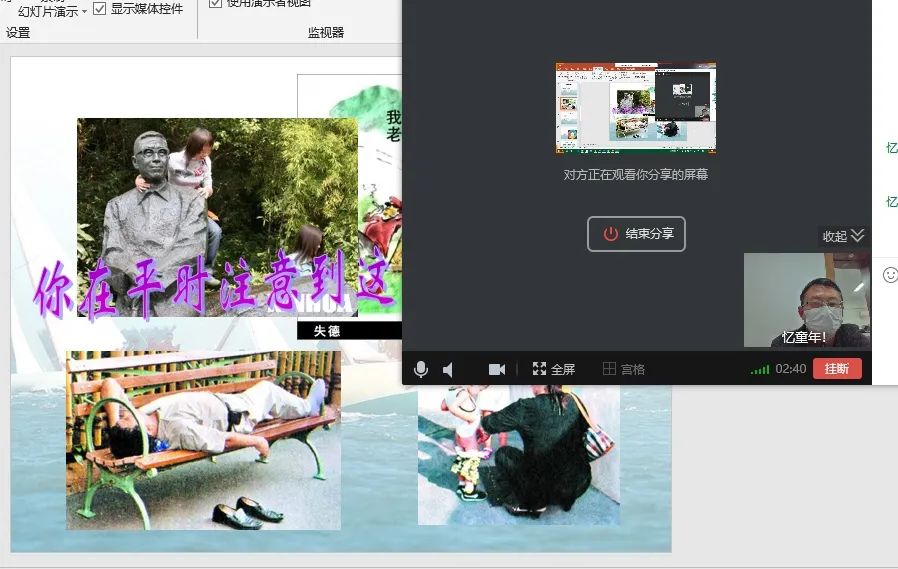Turn off the video camera icon
Screen dimensions: 898x569
click(x=496, y=369)
